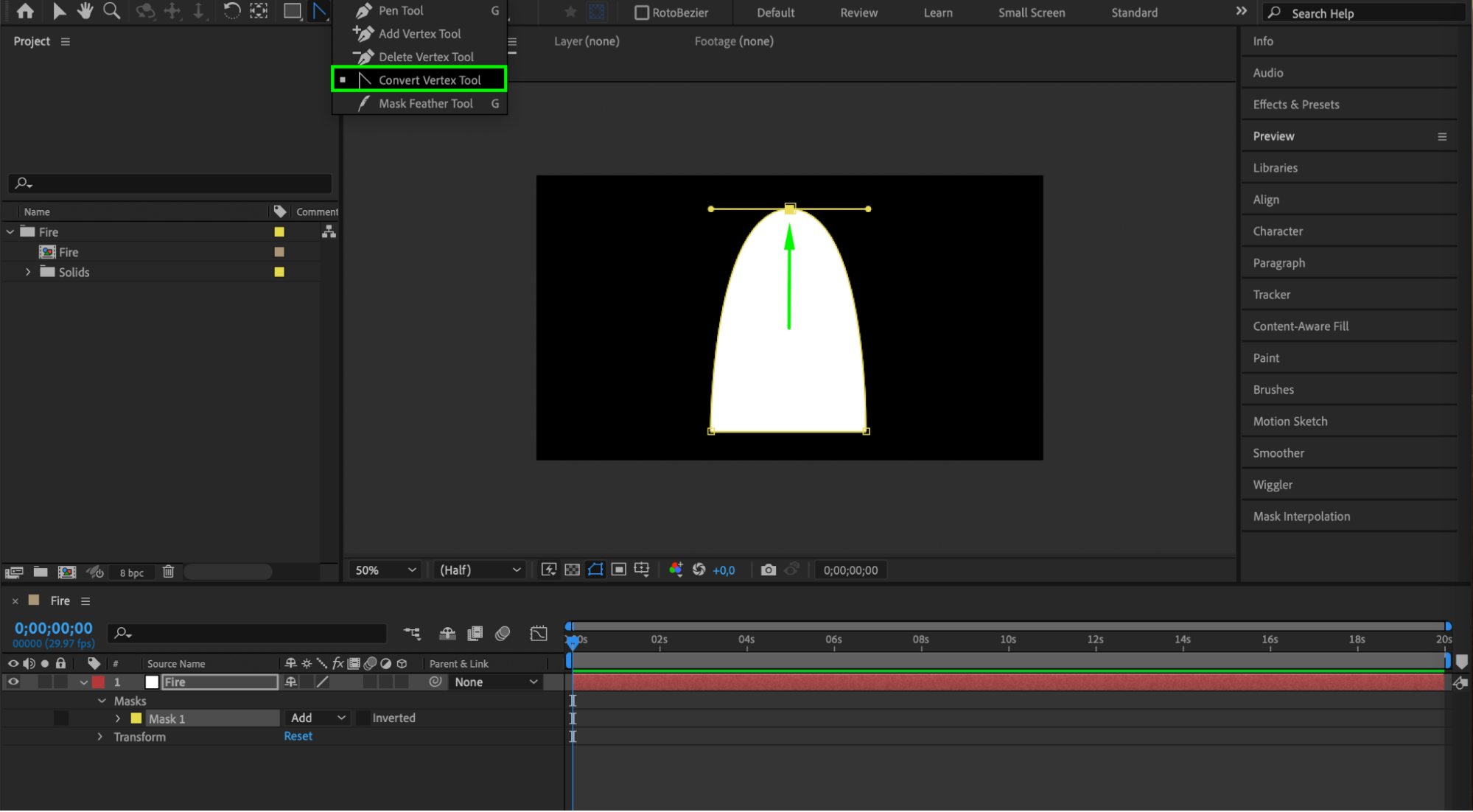1473x812 pixels.
Task: Select the Zoom tool in toolbar
Action: click(111, 11)
